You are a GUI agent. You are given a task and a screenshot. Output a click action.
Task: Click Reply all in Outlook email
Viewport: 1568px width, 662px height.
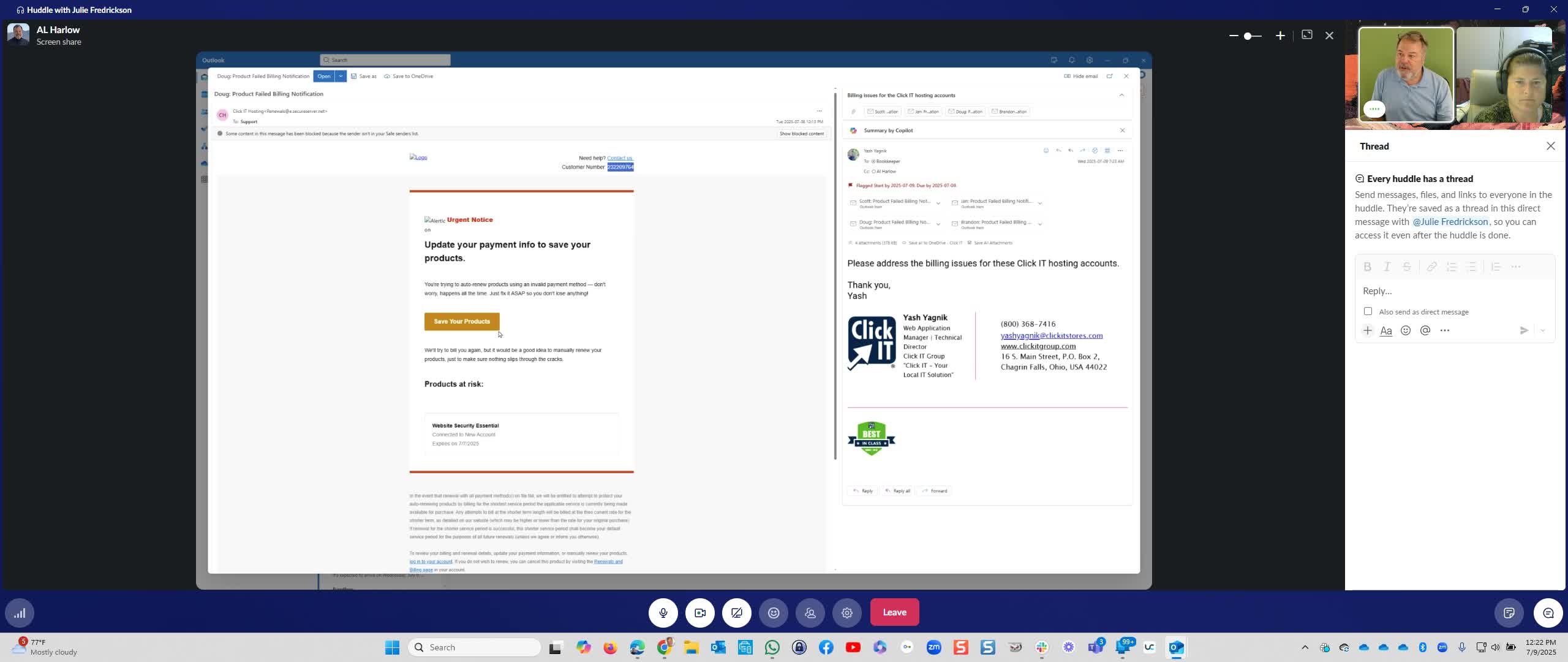pos(897,490)
